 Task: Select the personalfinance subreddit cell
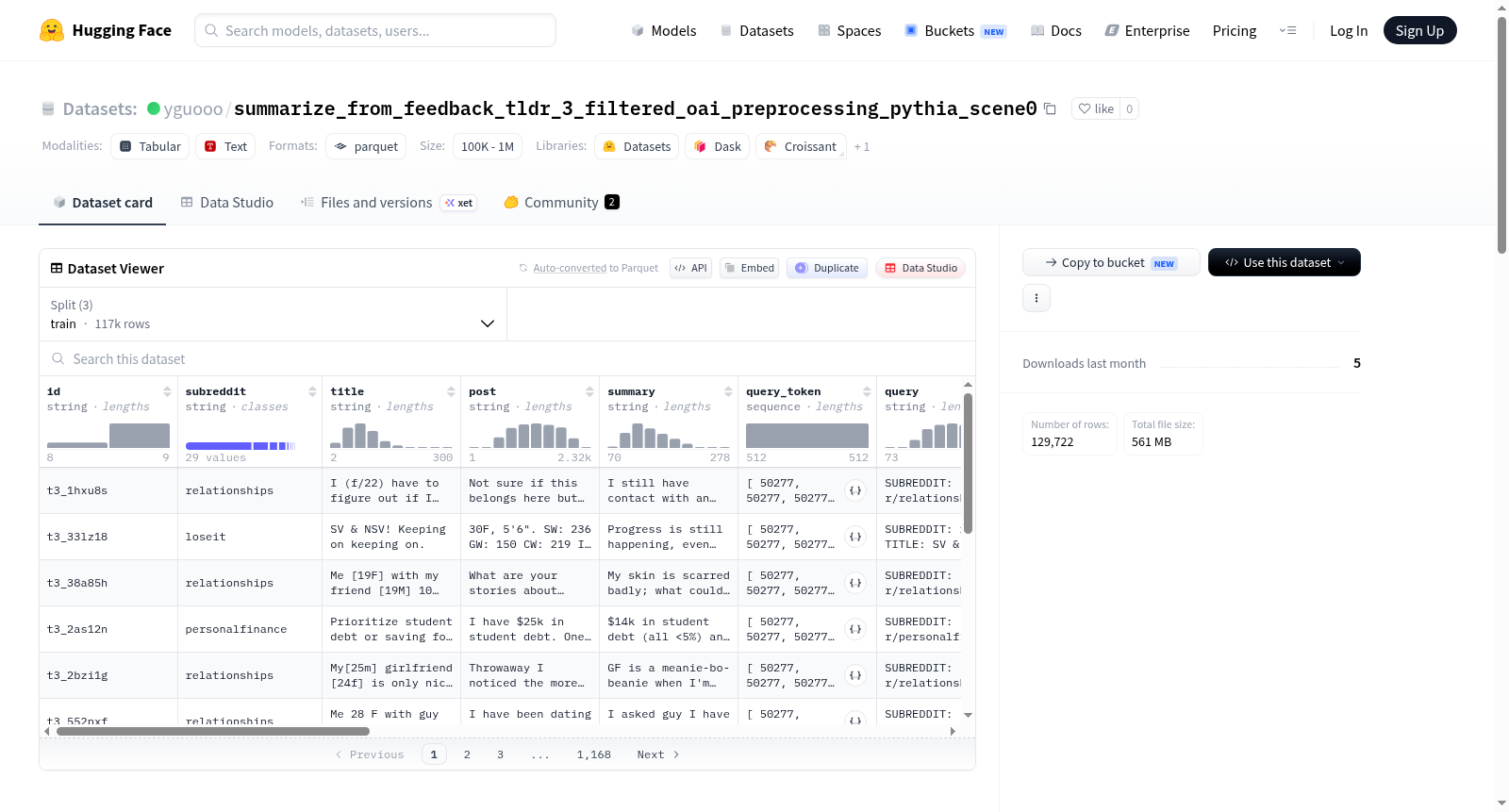coord(249,629)
